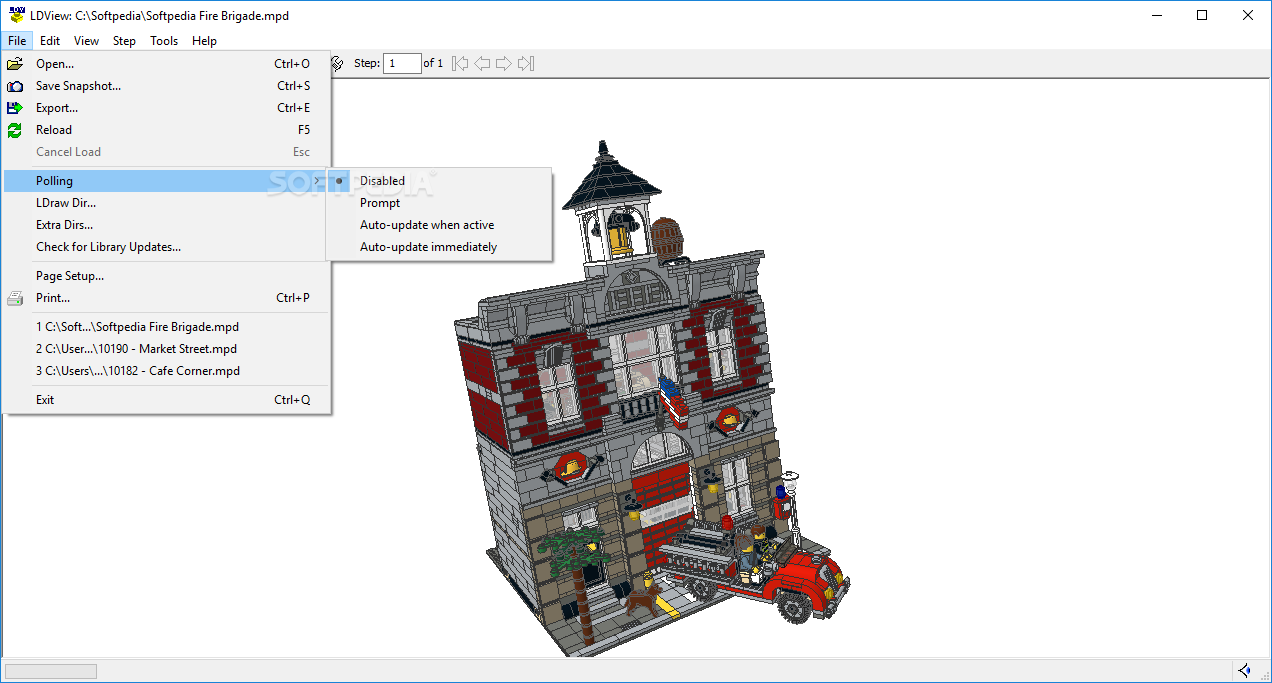Screen dimensions: 1272x683
Task: Expand the Polling submenu
Action: click(166, 181)
